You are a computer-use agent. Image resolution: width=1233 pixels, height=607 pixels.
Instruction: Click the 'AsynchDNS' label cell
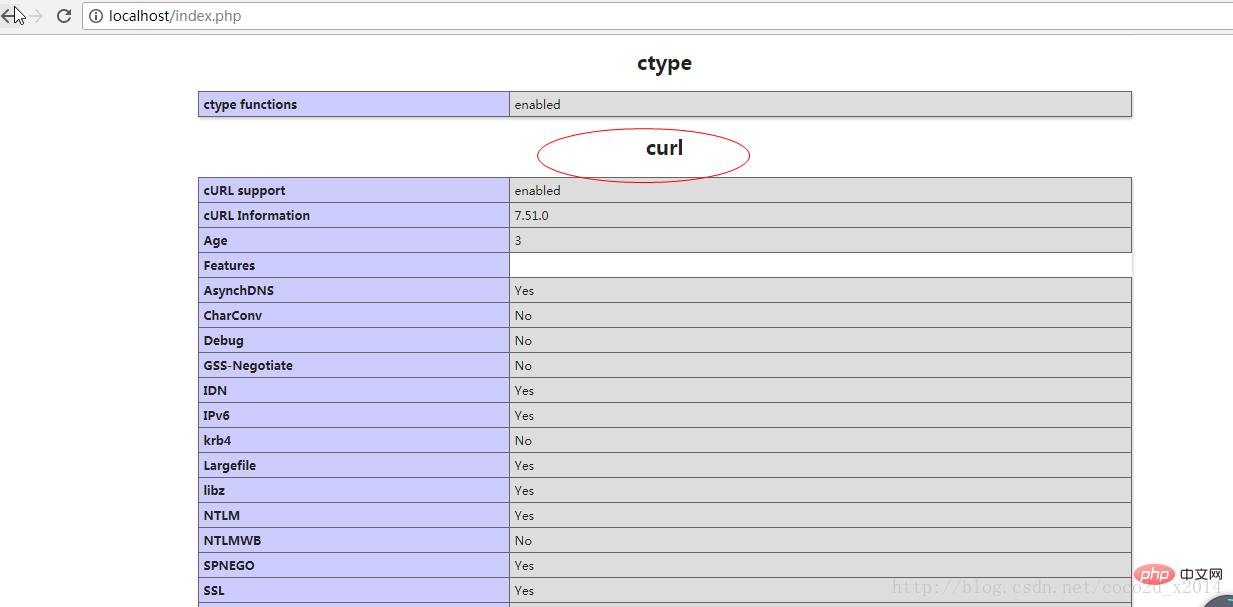(x=354, y=290)
